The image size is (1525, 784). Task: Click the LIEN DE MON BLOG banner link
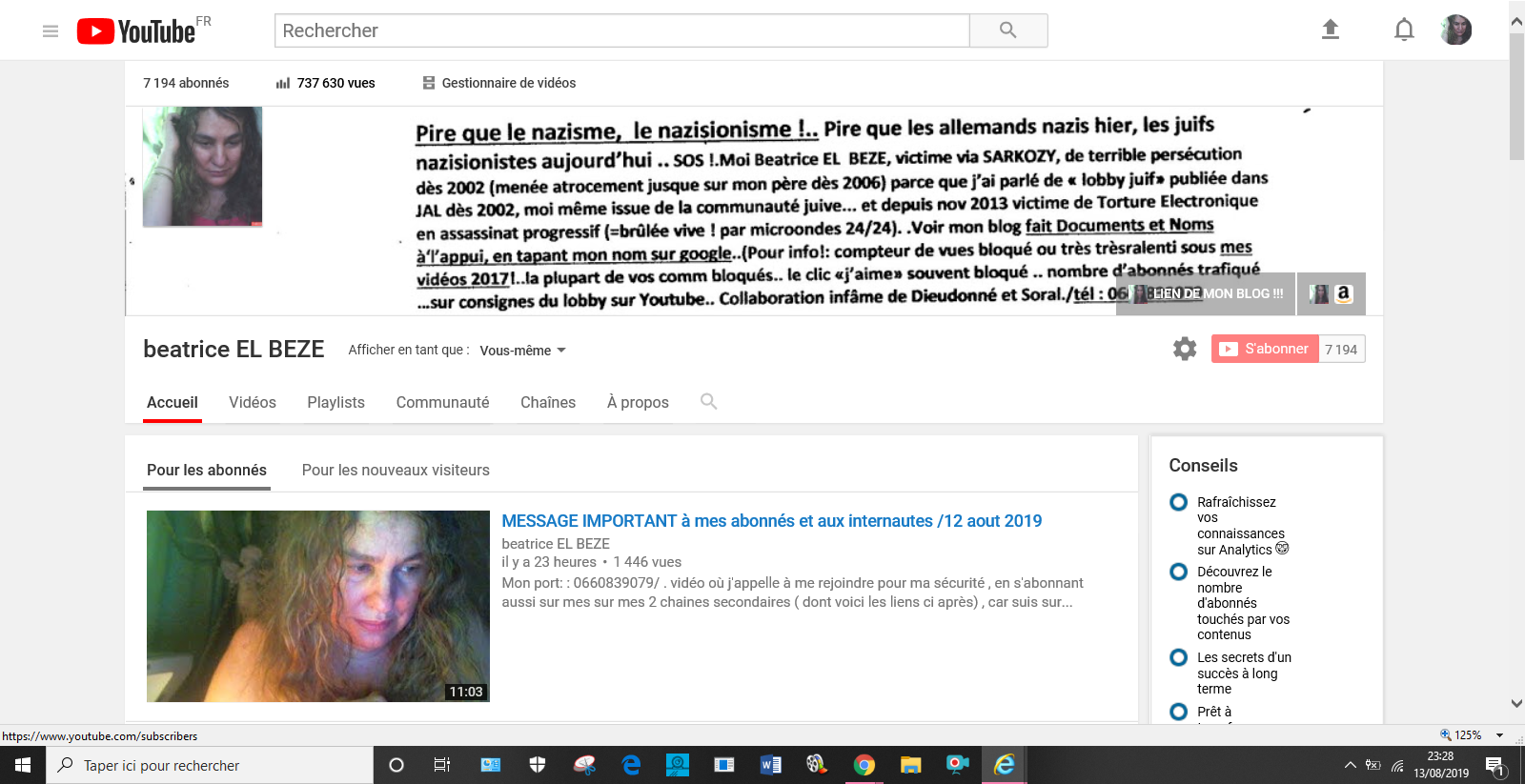[1207, 293]
